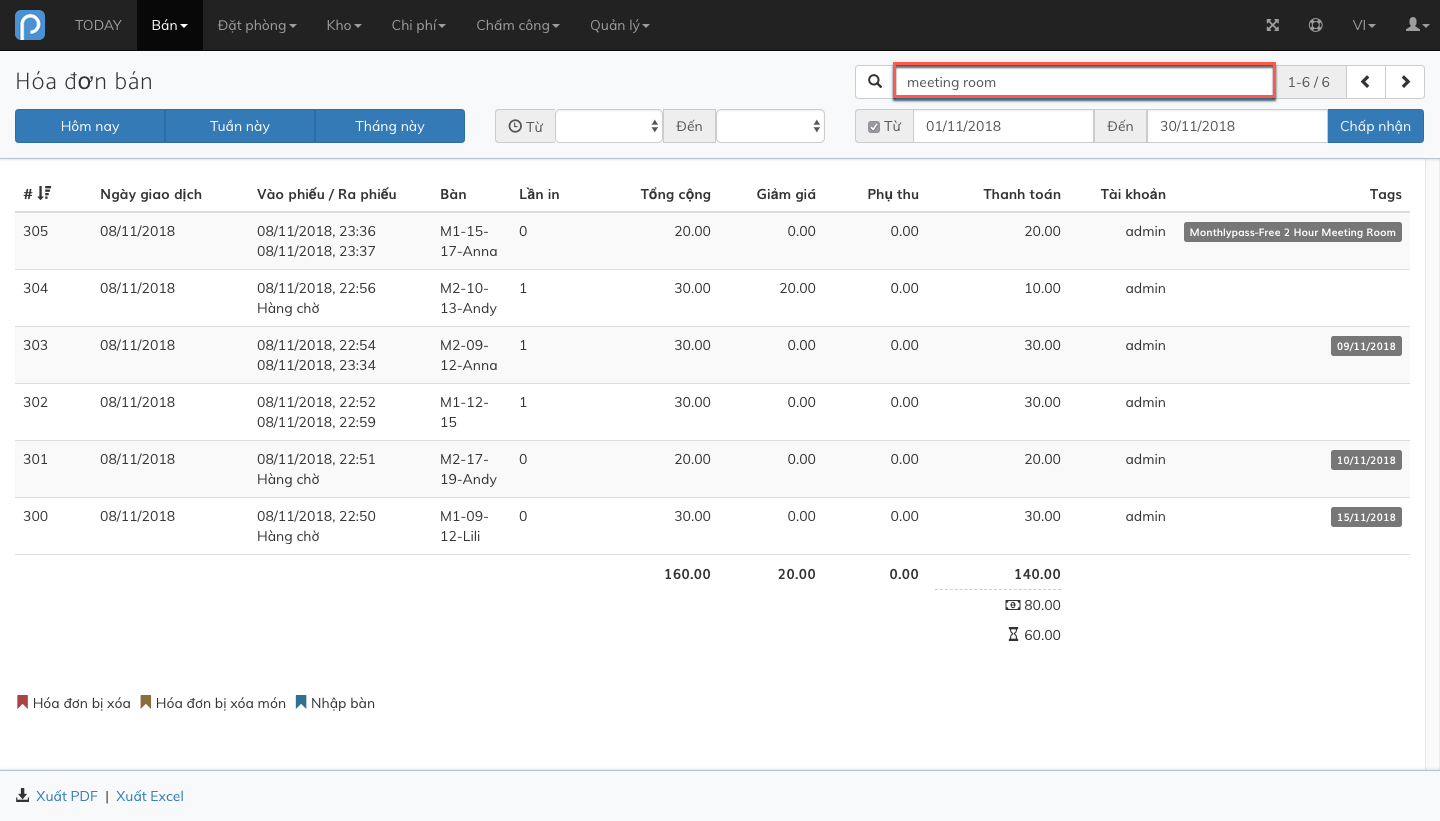Expand the Đặt phòng menu
1440x821 pixels.
pyautogui.click(x=257, y=25)
